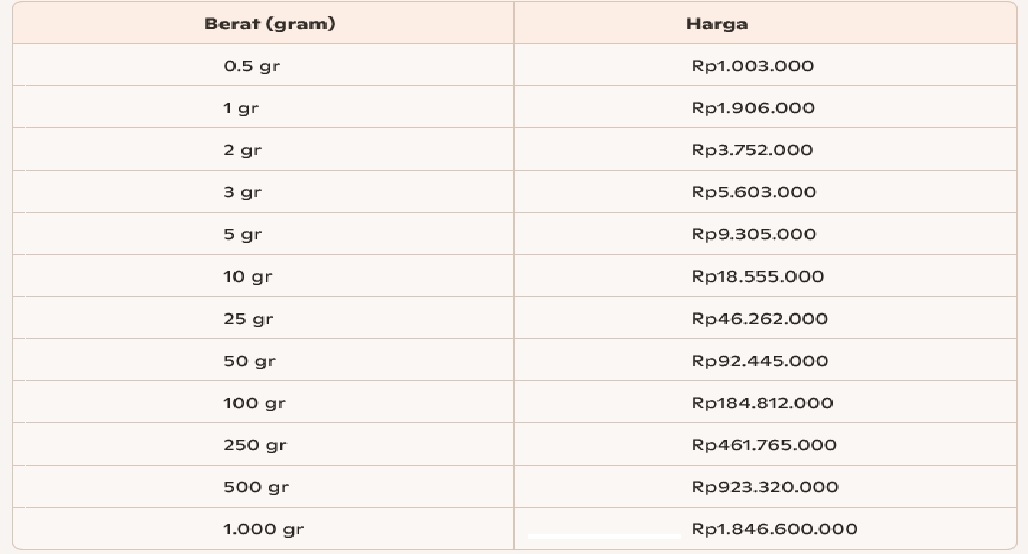Screen dimensions: 1028x554
Task: Select the 100 gr weight cell
Action: coord(254,403)
